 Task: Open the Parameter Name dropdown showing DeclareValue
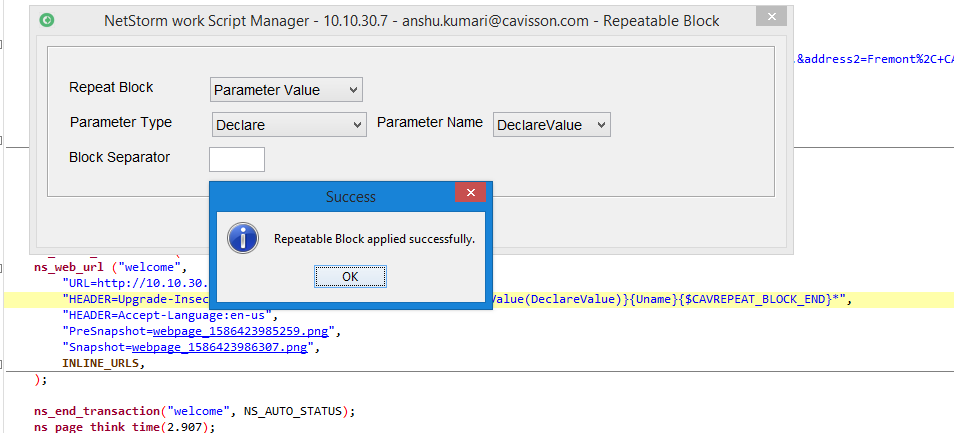[551, 125]
